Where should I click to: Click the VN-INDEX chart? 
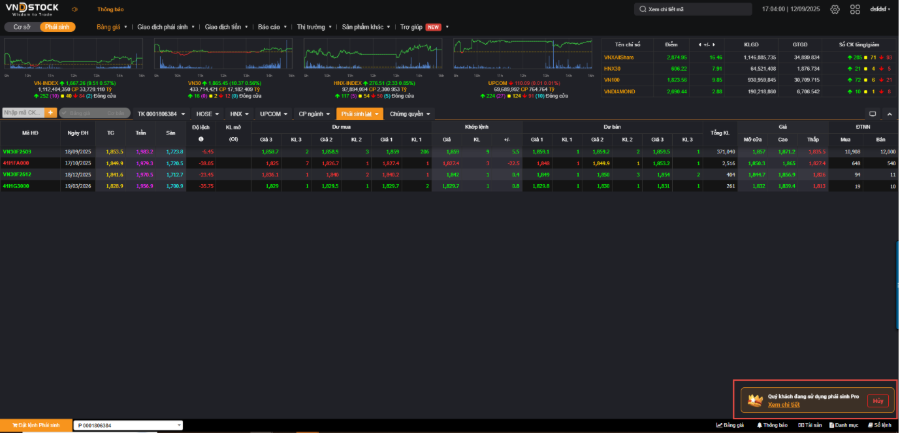[x=73, y=54]
